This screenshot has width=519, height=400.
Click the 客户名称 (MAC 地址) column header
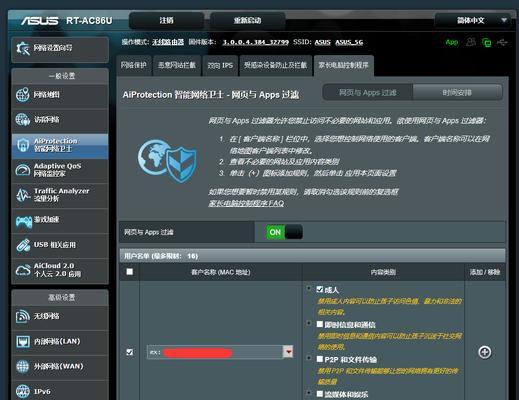point(221,272)
